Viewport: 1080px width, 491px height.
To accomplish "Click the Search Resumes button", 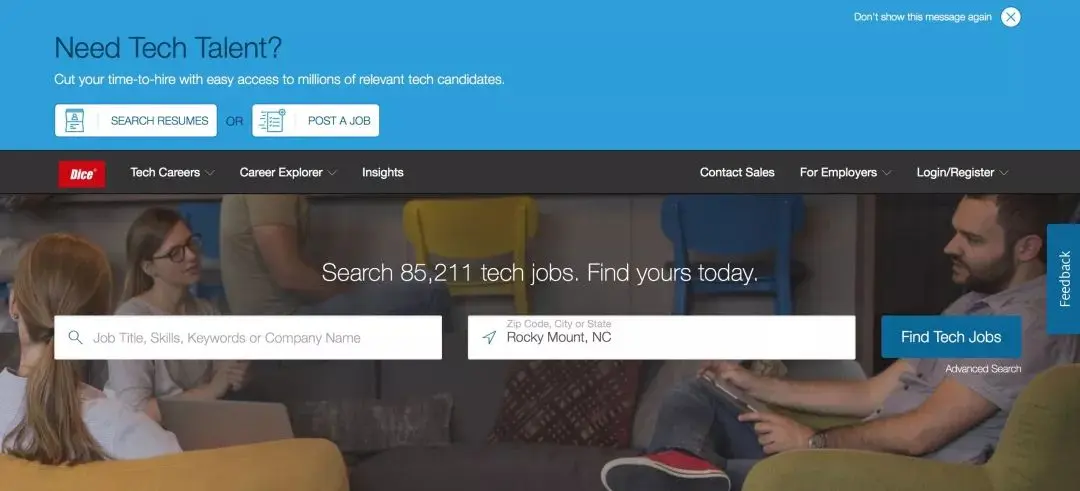I will coord(136,121).
